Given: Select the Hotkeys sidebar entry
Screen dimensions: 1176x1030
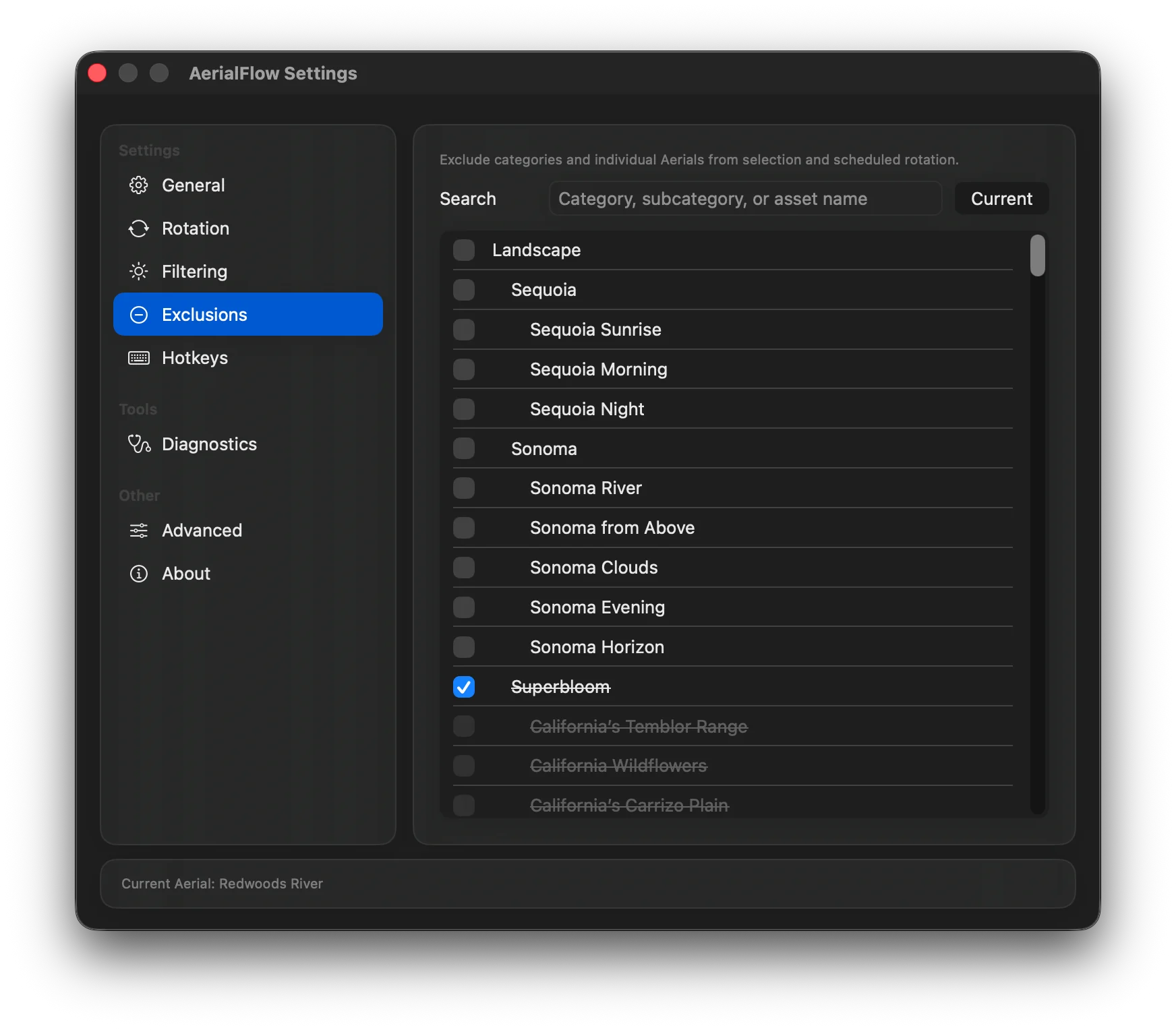Looking at the screenshot, I should click(196, 358).
